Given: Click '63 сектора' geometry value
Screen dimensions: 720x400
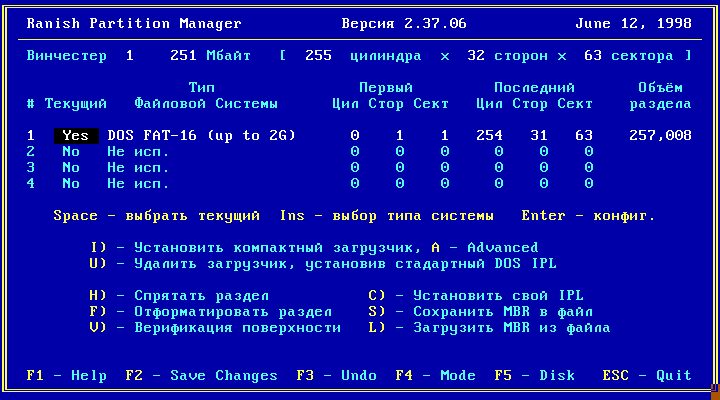Looking at the screenshot, I should click(x=629, y=56).
